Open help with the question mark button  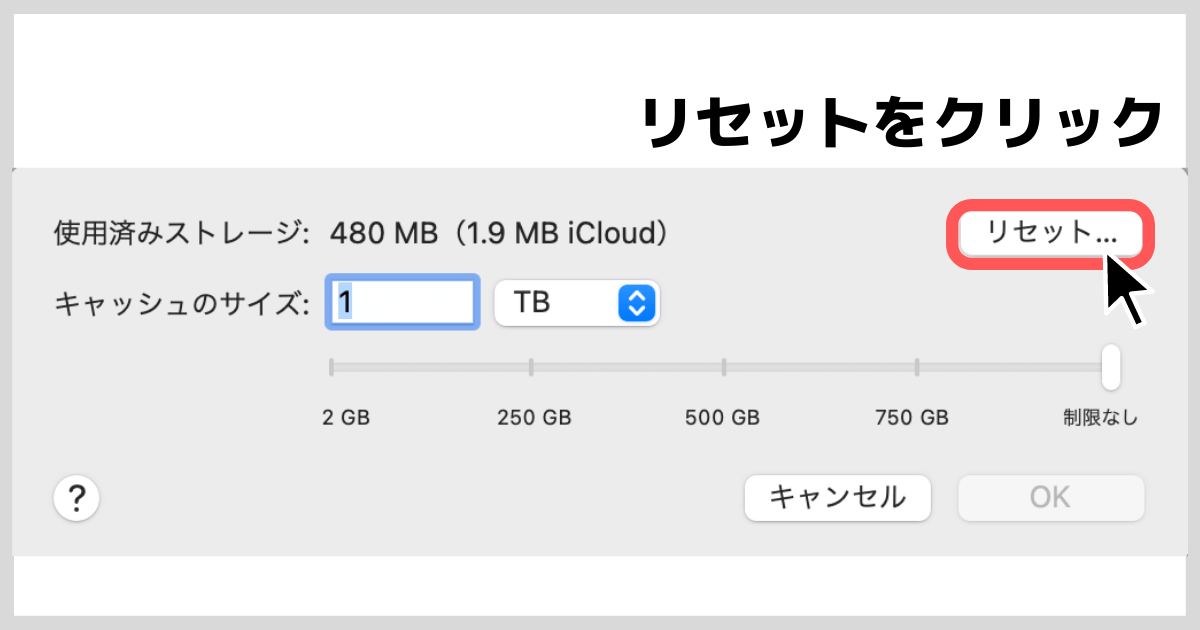[x=77, y=497]
